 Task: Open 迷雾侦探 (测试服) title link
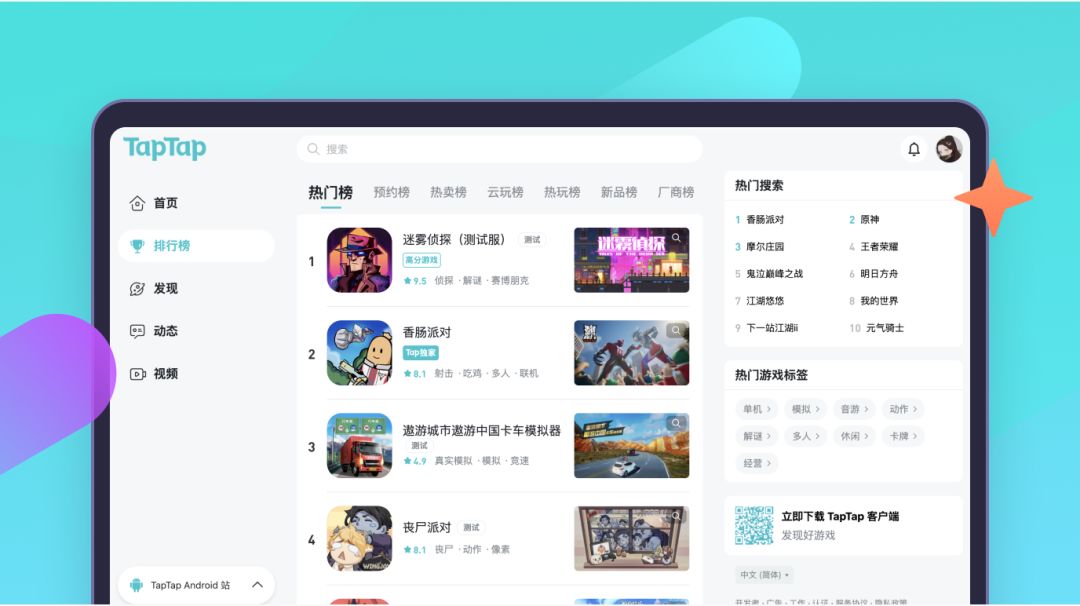(x=454, y=240)
